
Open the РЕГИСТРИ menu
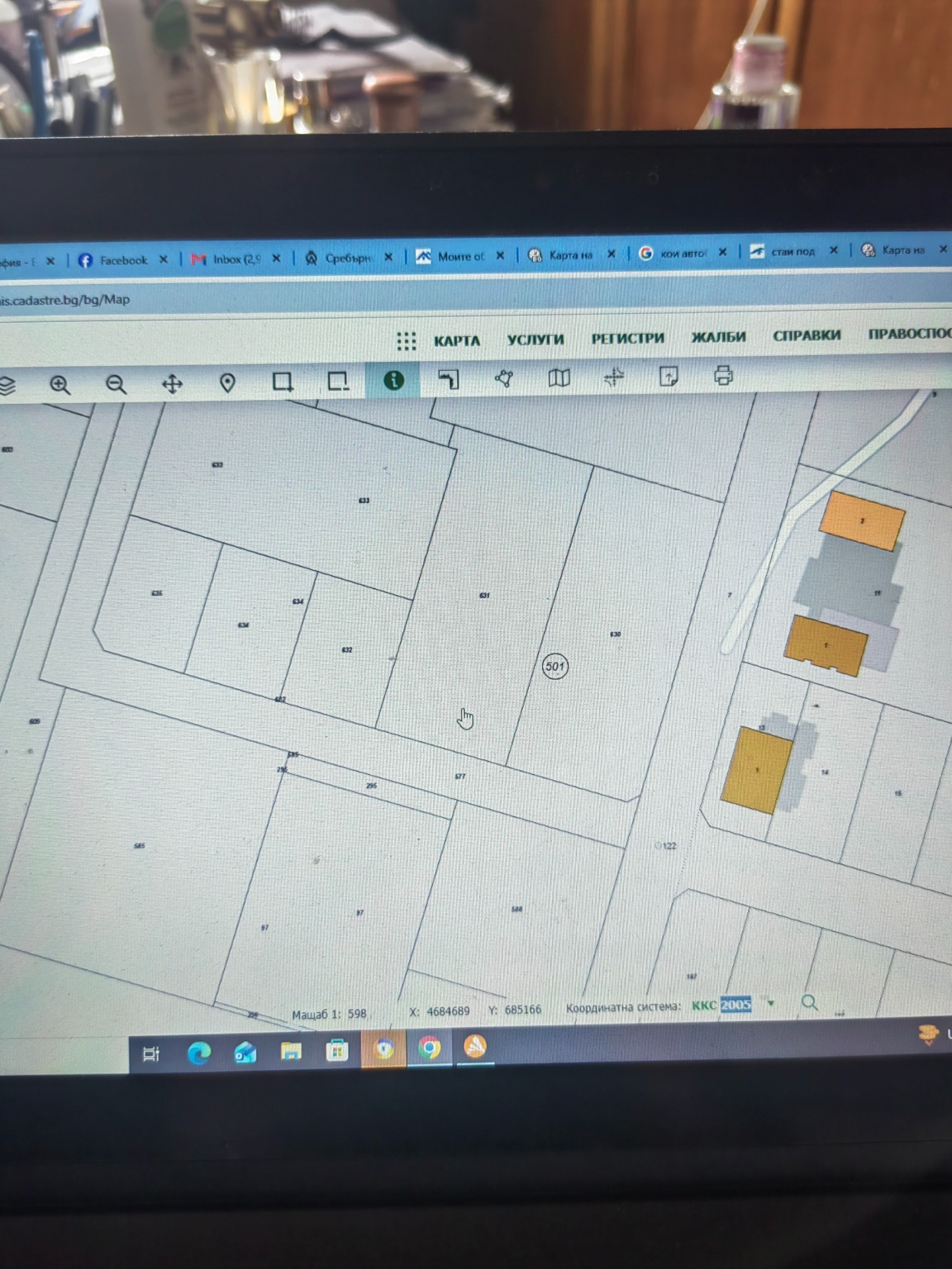(628, 338)
